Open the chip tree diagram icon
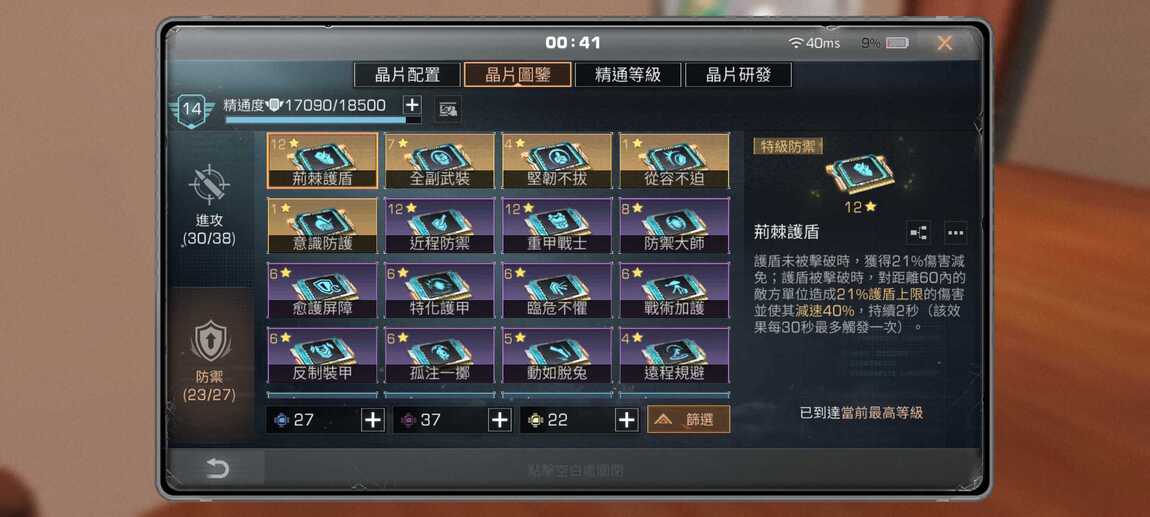 (x=918, y=232)
